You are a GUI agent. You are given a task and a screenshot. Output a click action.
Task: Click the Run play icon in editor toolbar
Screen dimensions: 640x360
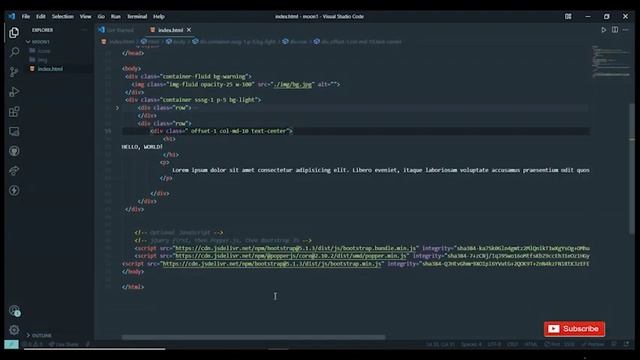pyautogui.click(x=603, y=30)
